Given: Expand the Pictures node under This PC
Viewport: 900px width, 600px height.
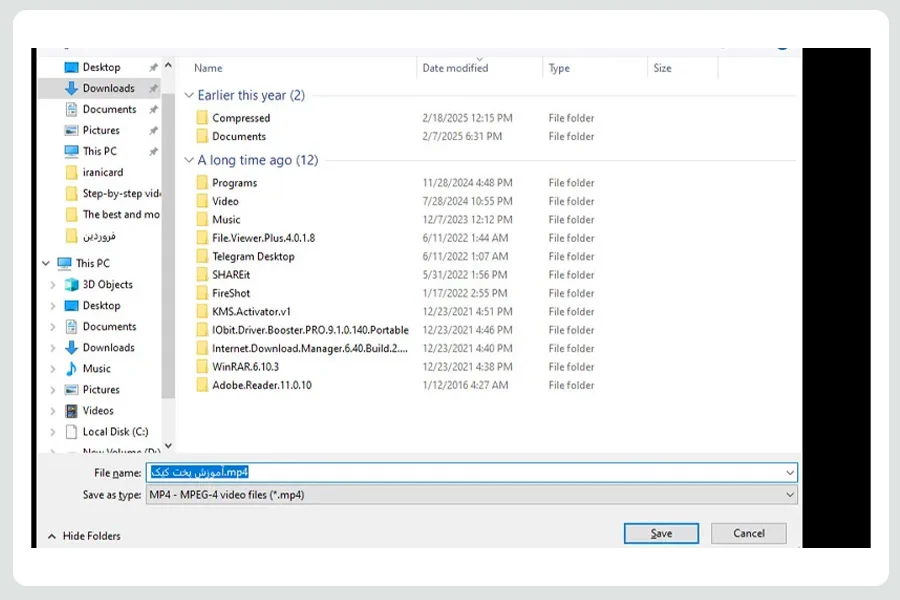Looking at the screenshot, I should point(53,390).
